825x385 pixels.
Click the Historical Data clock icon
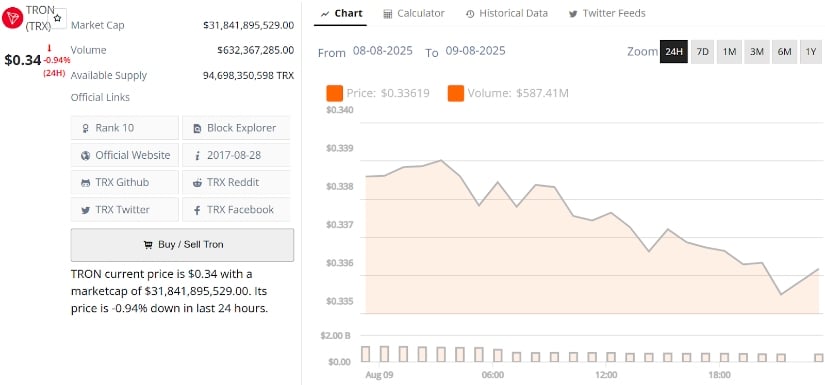click(x=470, y=14)
